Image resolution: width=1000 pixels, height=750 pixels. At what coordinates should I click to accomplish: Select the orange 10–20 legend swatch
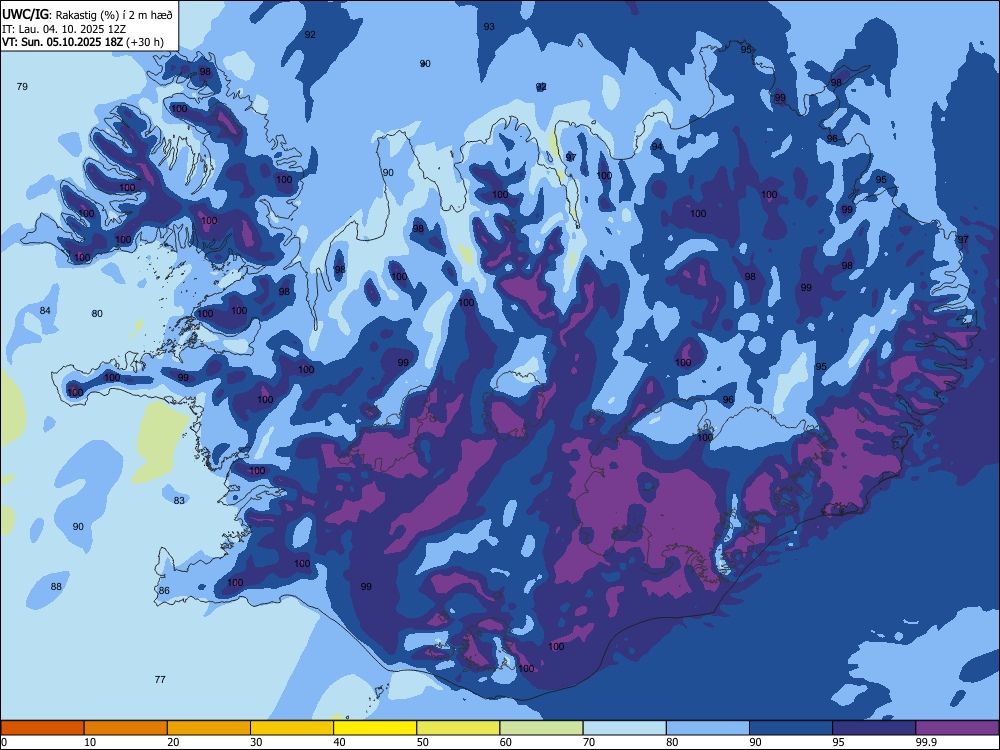(x=126, y=728)
